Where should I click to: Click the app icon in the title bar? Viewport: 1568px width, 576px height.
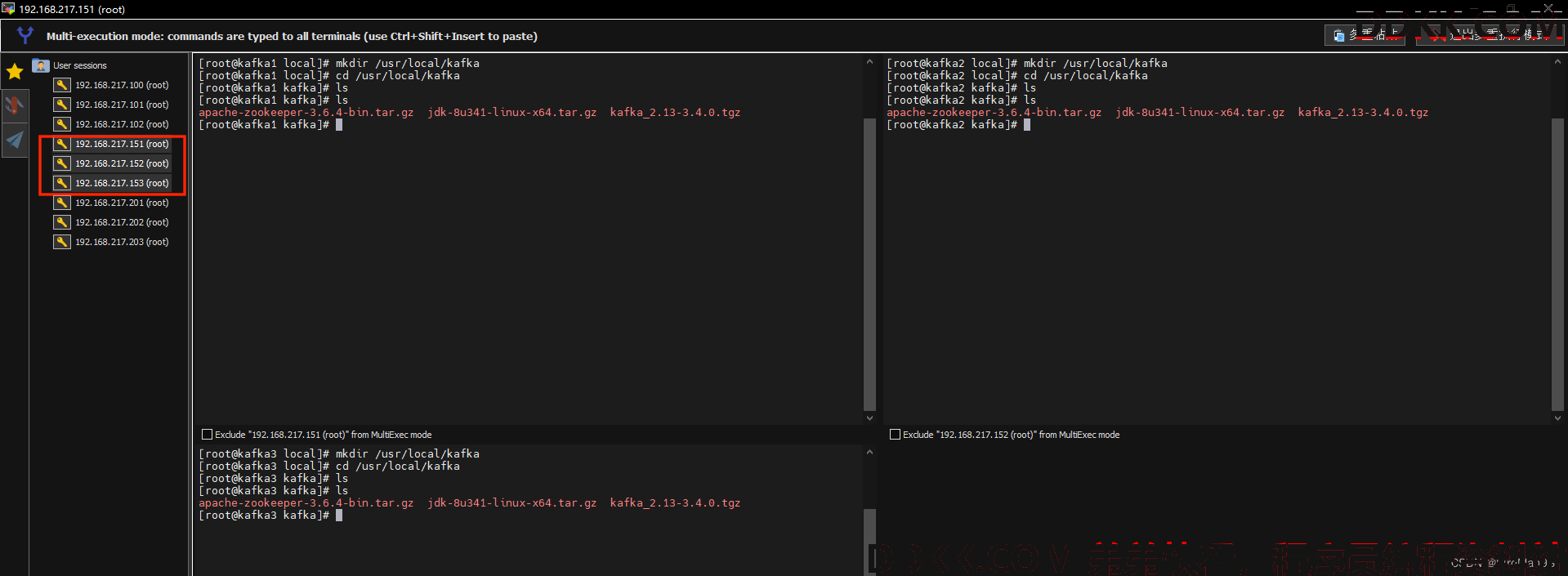coord(8,9)
